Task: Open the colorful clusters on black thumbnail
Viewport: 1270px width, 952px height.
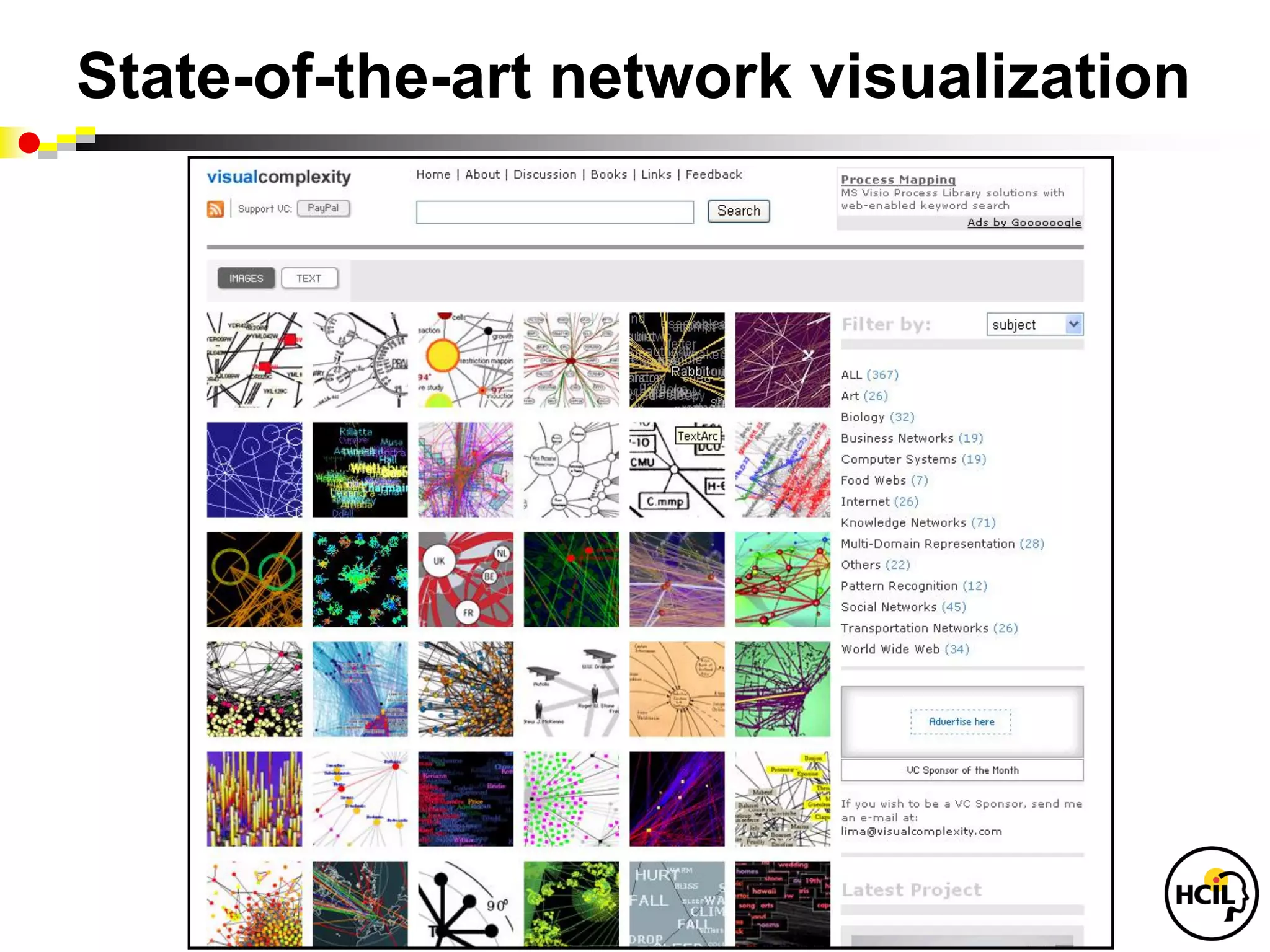Action: pyautogui.click(x=360, y=580)
